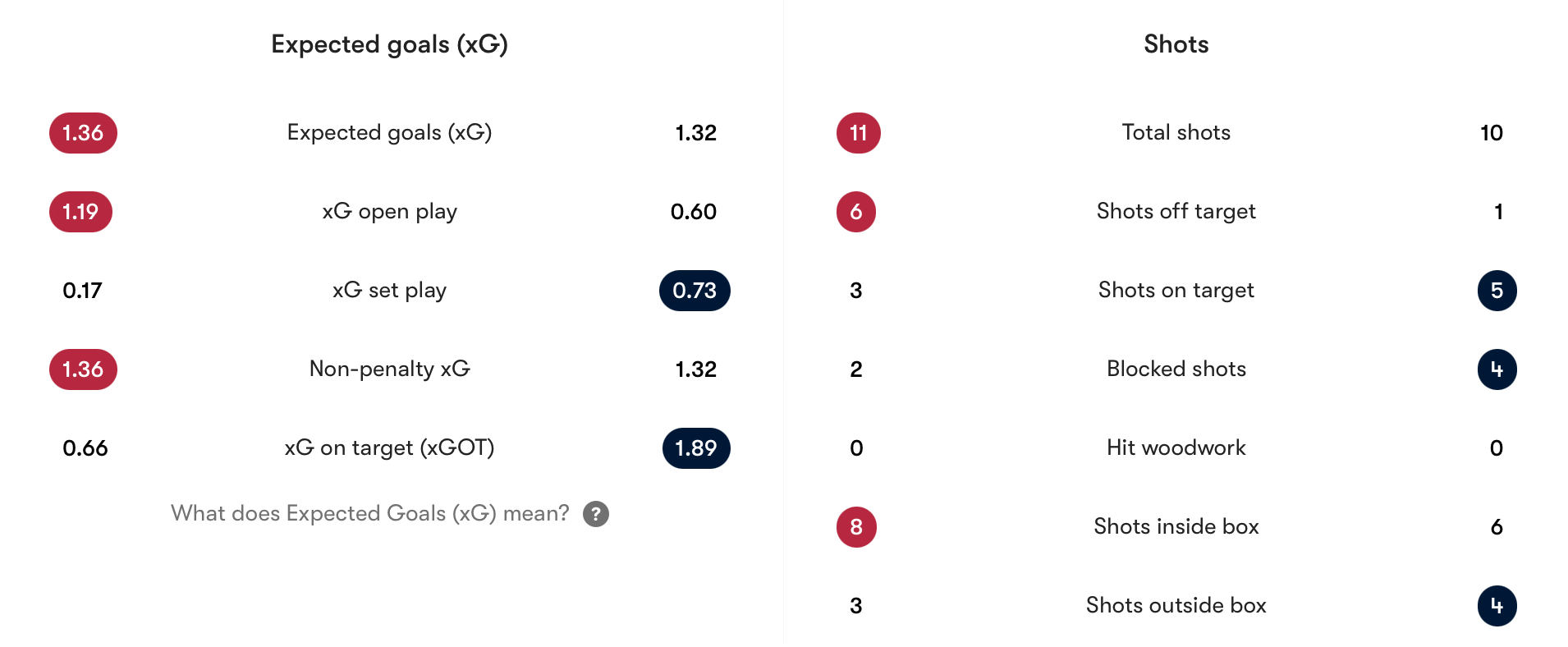Click the "Non-penalty xG" stat label
Image resolution: width=1568 pixels, height=647 pixels.
pyautogui.click(x=389, y=369)
